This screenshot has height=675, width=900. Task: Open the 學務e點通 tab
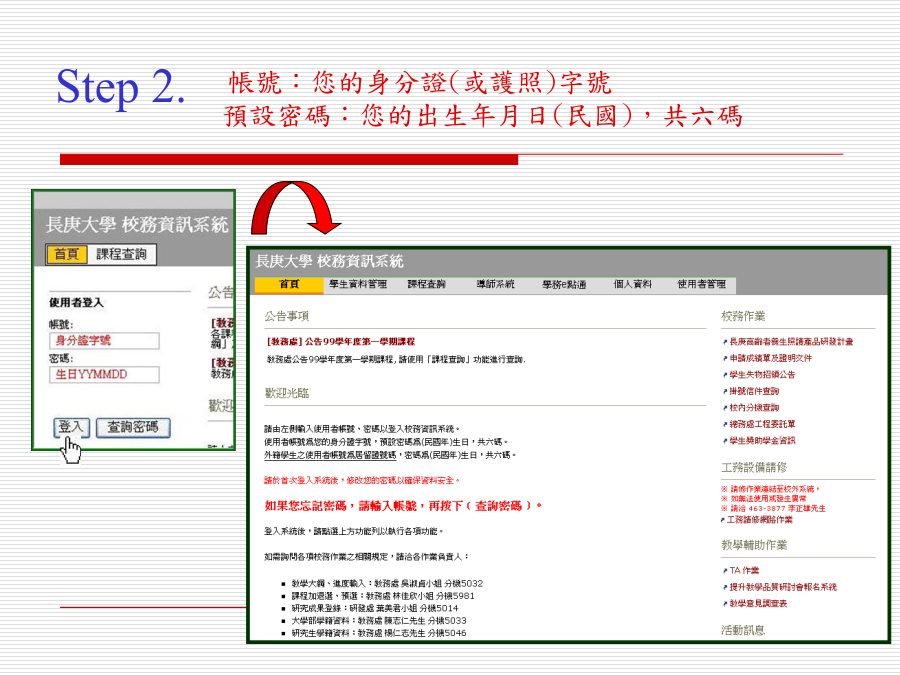[x=564, y=285]
